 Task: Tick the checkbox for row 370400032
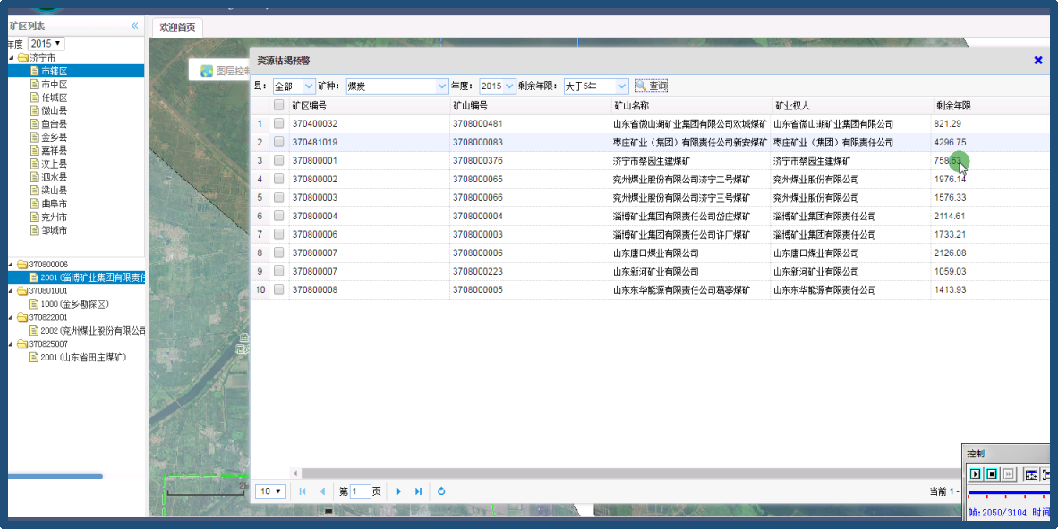coord(279,124)
